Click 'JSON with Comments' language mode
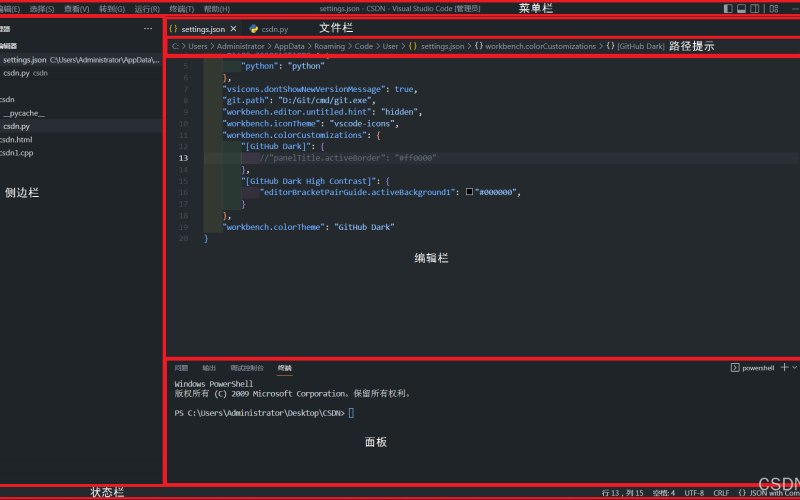 pos(773,493)
